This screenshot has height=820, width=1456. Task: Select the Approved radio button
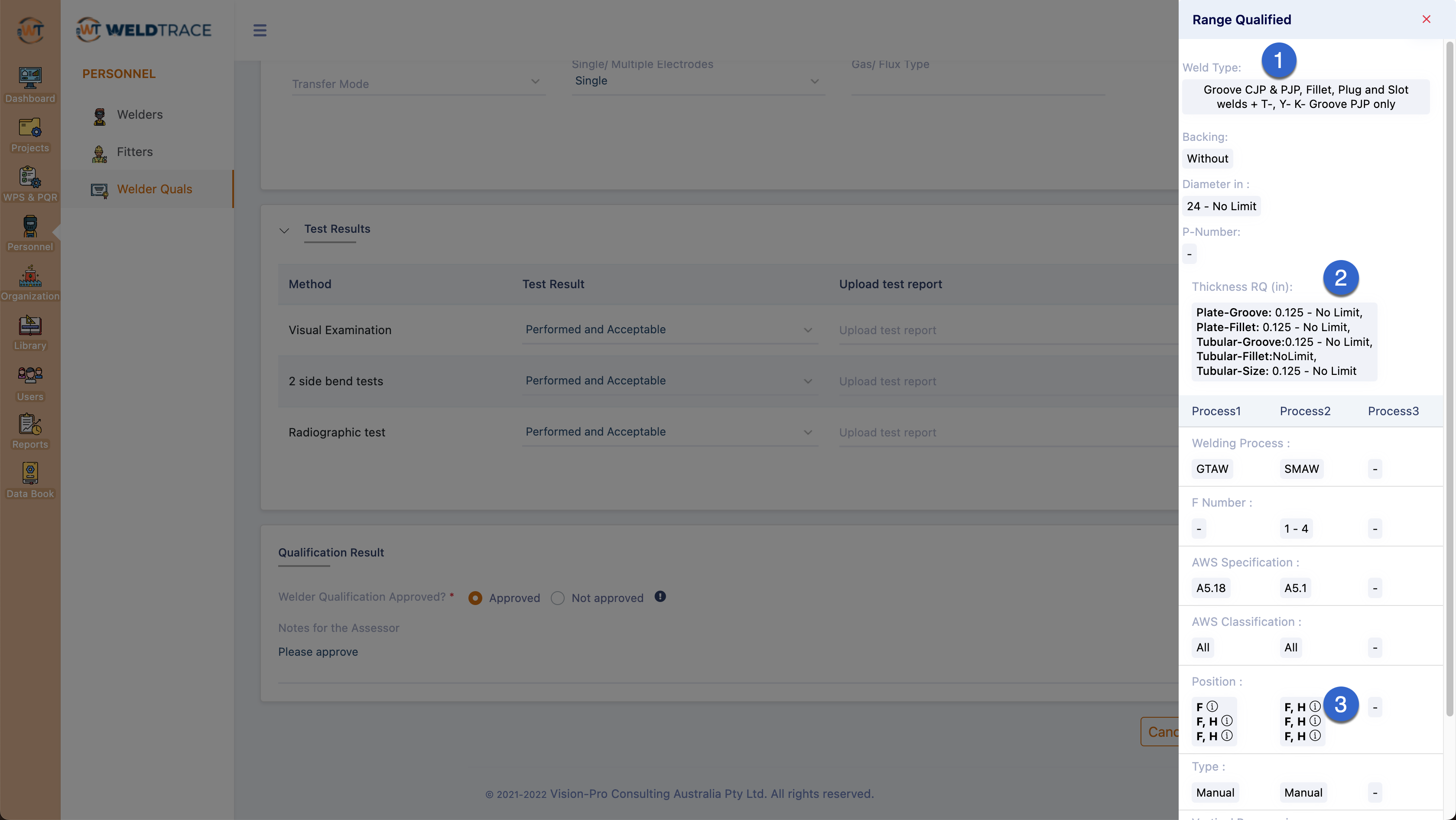(475, 598)
